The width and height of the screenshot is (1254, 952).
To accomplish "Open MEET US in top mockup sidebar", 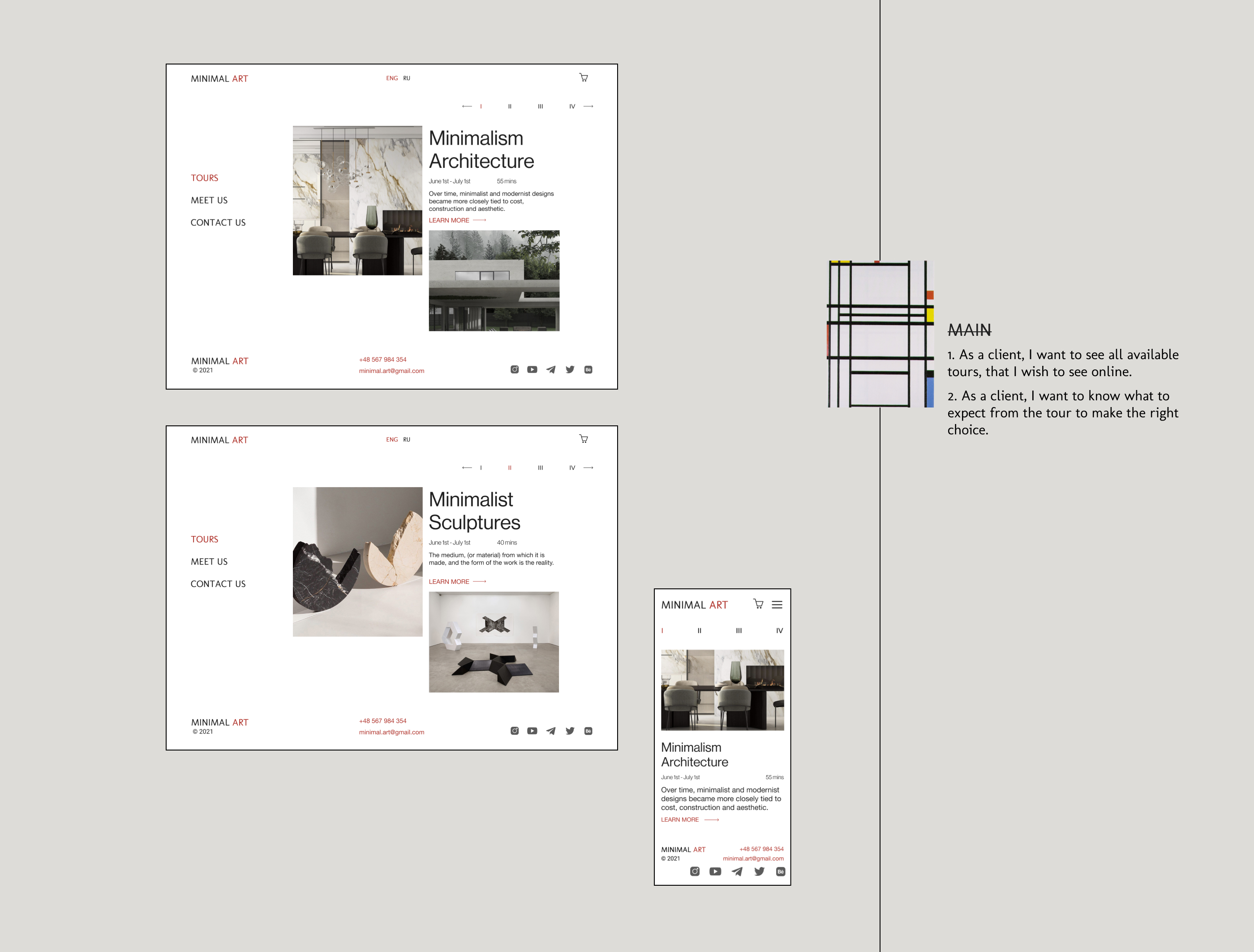I will 209,200.
